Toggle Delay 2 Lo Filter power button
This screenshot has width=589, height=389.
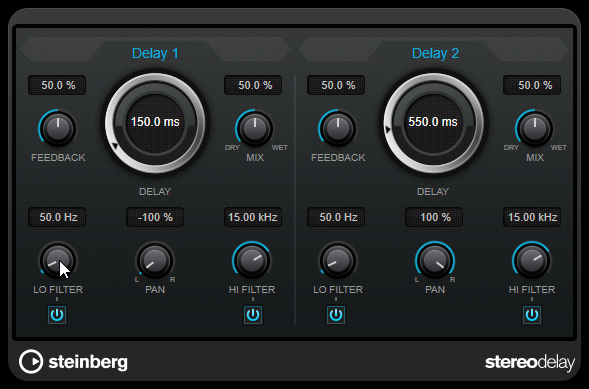pyautogui.click(x=336, y=315)
